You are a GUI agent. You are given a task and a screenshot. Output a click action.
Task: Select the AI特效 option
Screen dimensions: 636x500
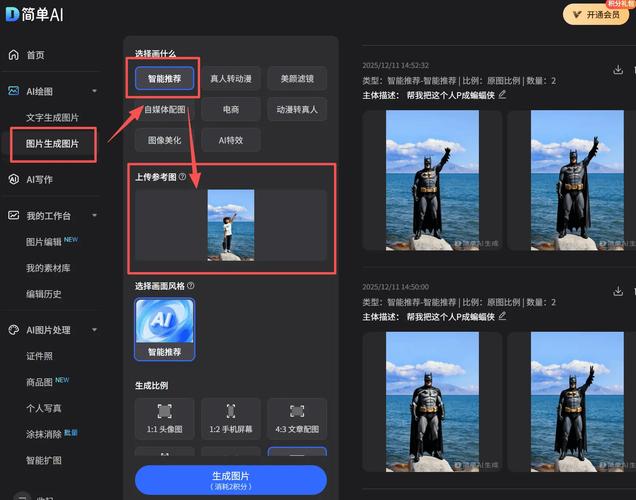pos(231,140)
